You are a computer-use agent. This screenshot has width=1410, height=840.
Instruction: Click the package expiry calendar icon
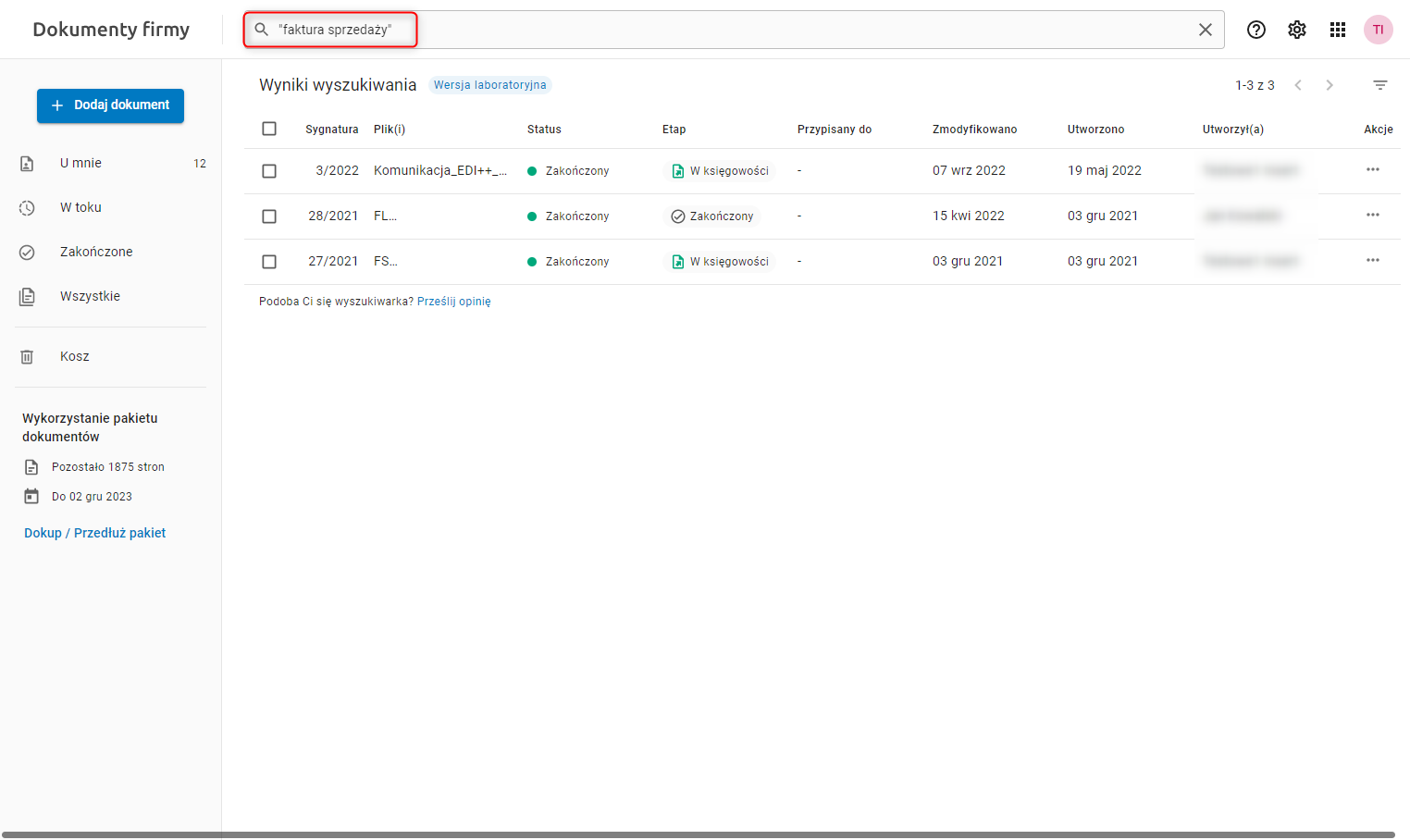(x=31, y=497)
